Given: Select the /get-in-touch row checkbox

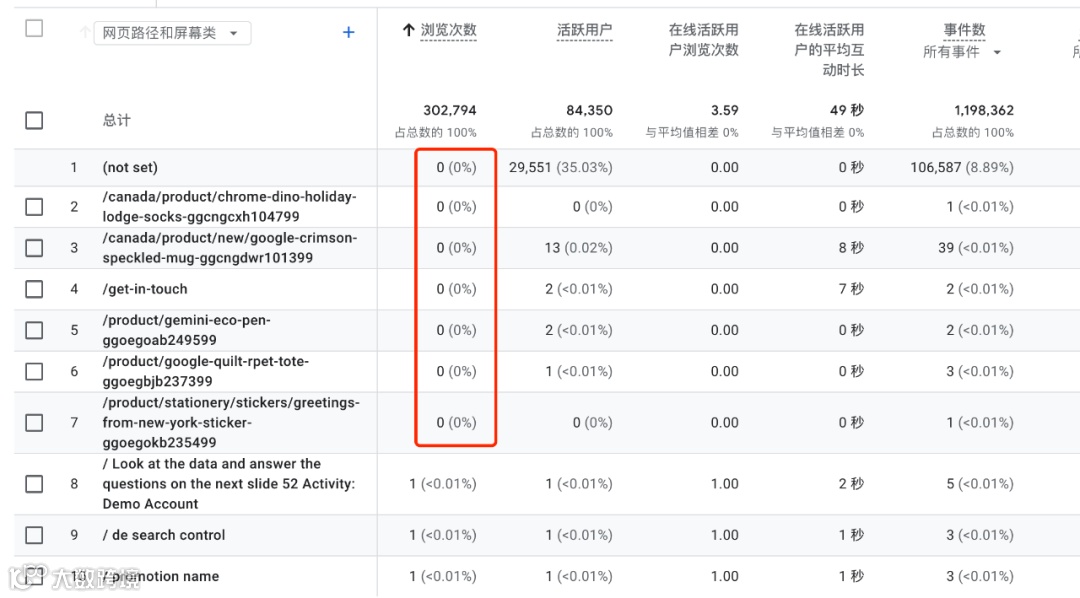Looking at the screenshot, I should coord(34,289).
